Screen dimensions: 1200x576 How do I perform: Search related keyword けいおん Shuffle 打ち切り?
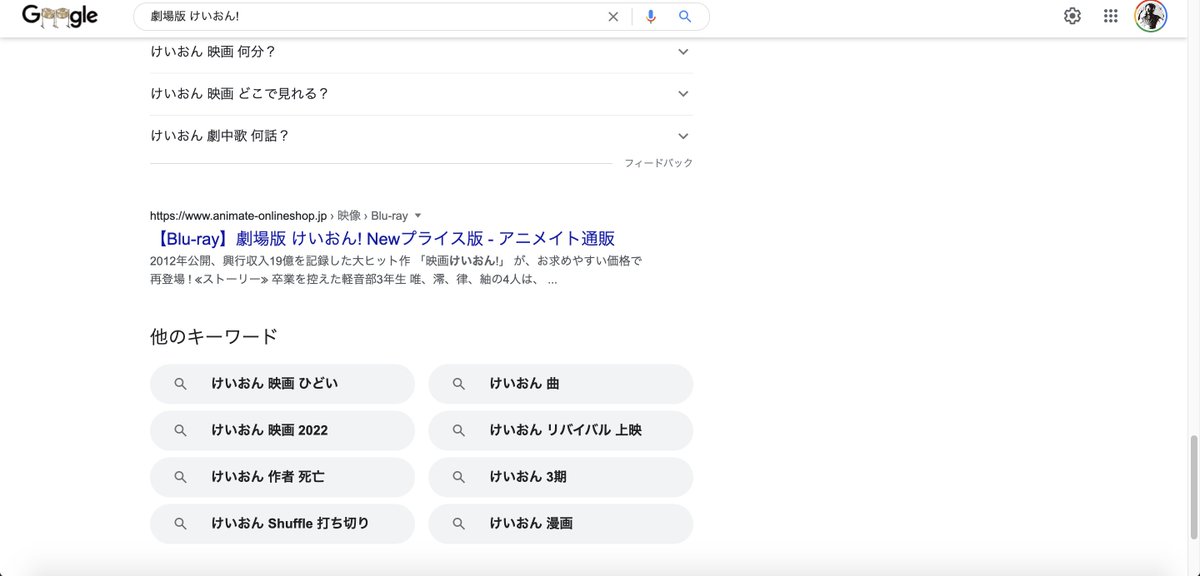pos(282,524)
